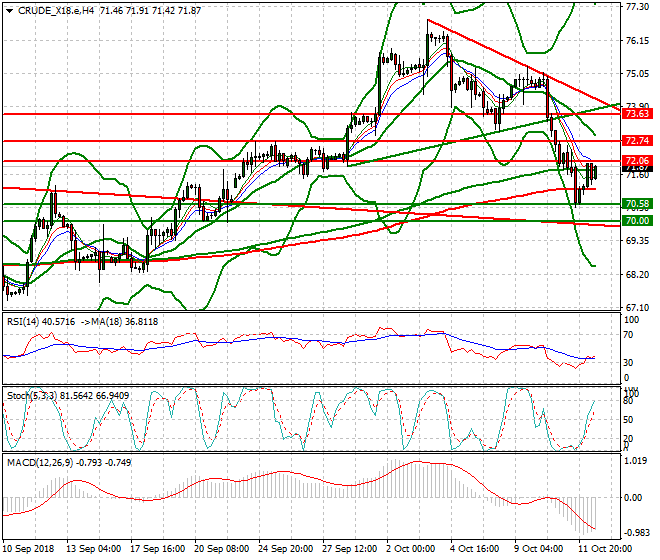This screenshot has width=660, height=560.
Task: Click the 9 Oct 04:00 time label
Action: 539,549
